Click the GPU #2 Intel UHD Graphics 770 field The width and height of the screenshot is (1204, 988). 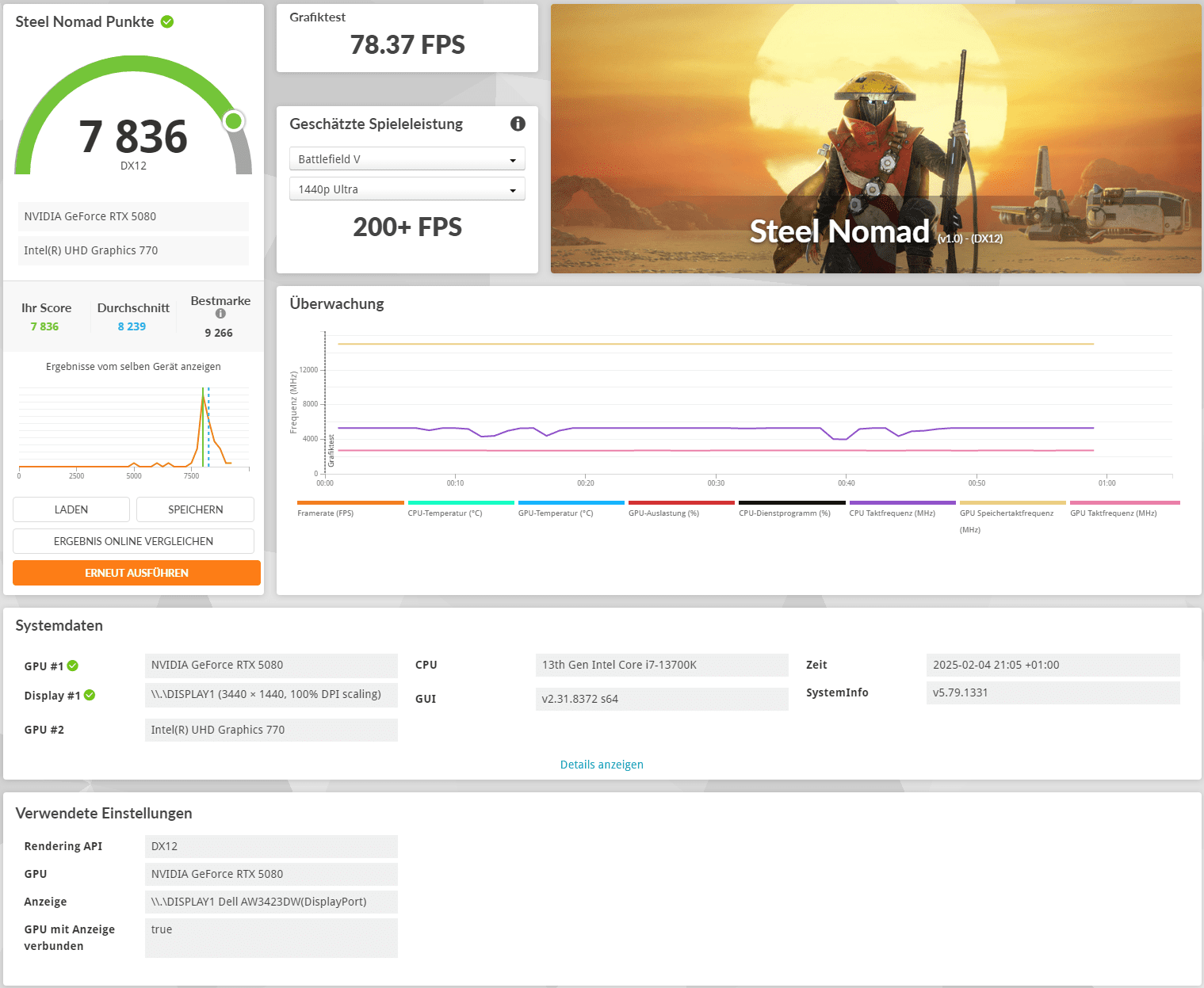271,730
